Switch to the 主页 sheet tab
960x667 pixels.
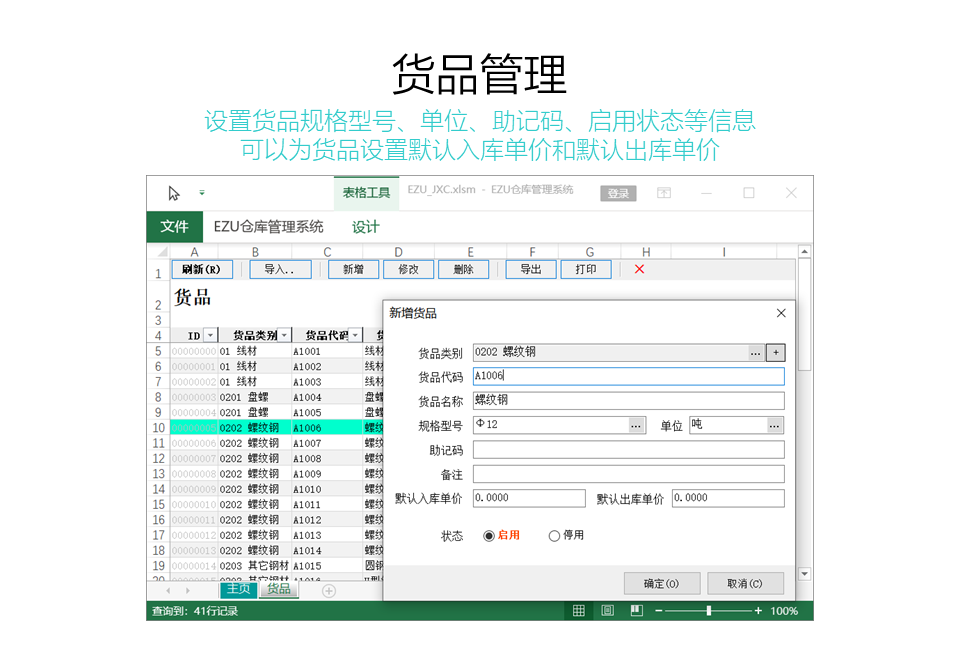tap(239, 589)
